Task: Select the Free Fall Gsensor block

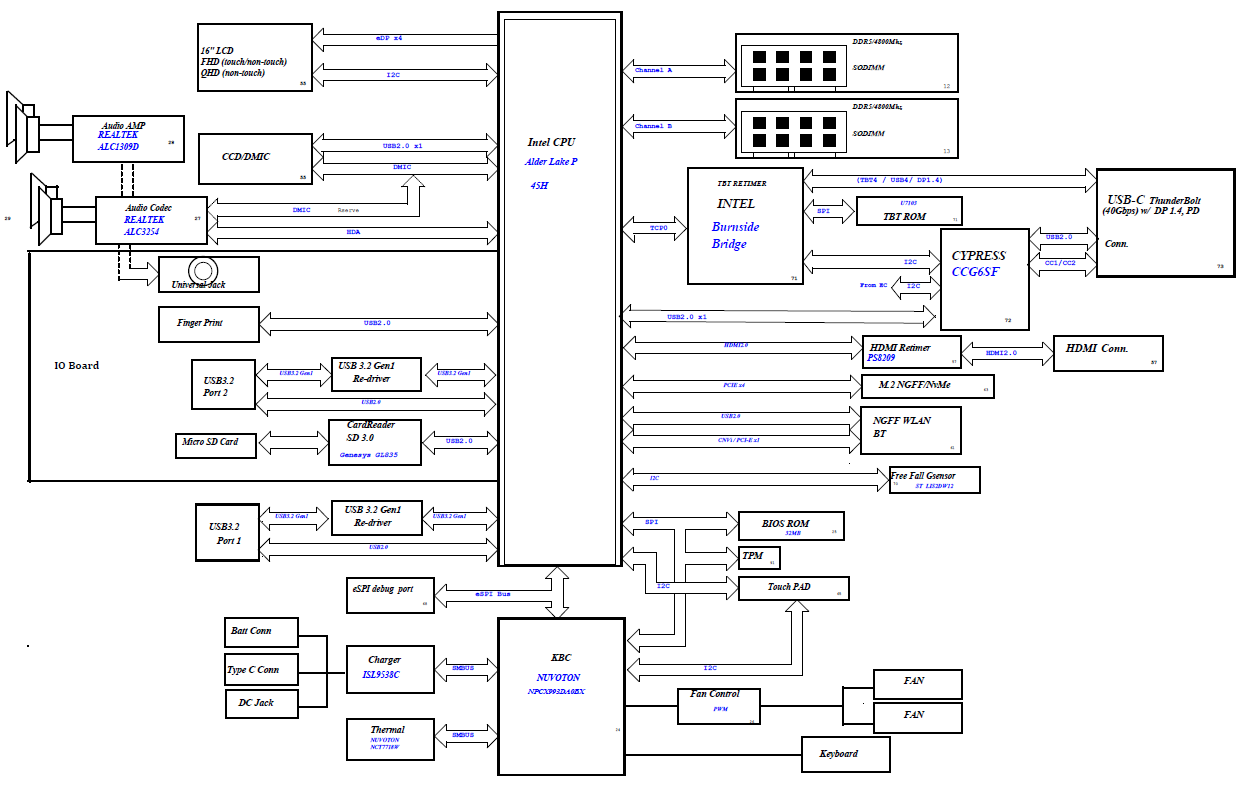Action: [935, 480]
